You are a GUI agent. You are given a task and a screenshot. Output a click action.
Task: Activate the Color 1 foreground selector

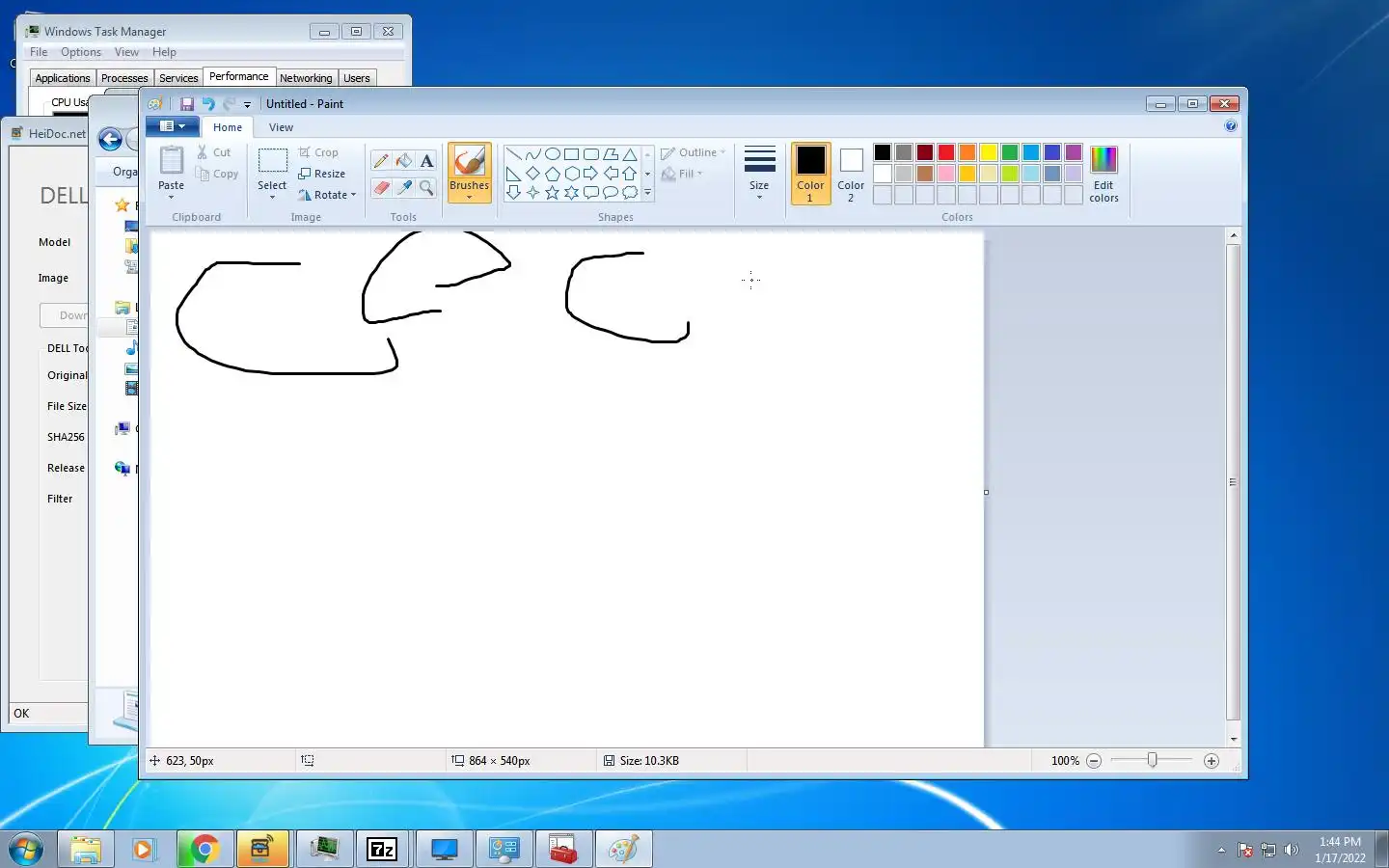(810, 174)
